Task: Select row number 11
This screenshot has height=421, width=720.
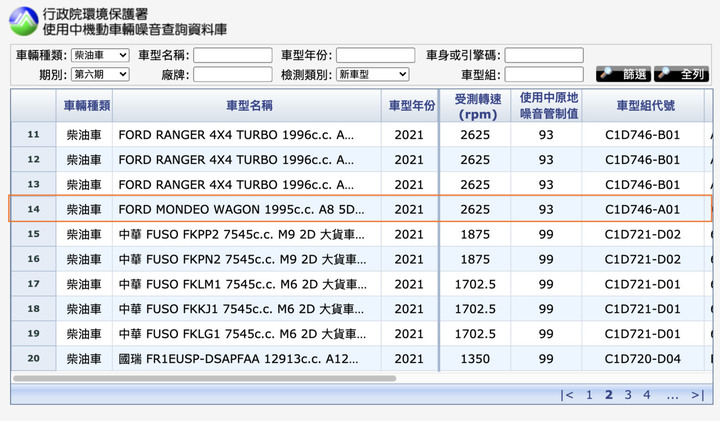Action: click(34, 135)
